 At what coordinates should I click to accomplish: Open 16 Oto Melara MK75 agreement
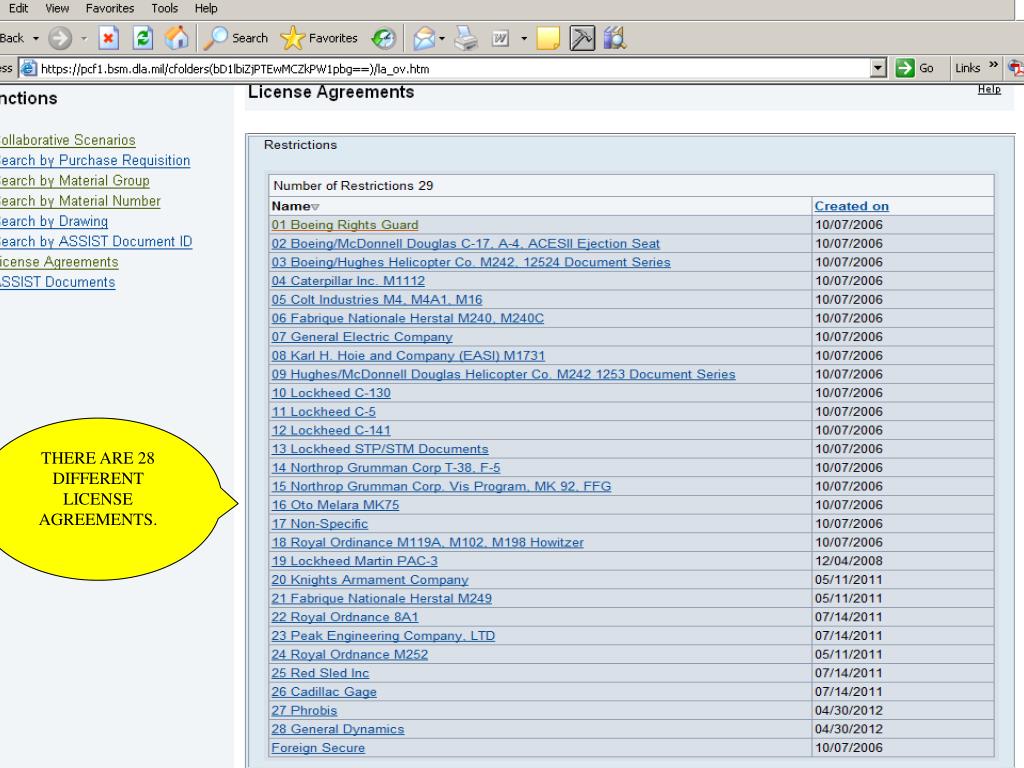pos(335,505)
